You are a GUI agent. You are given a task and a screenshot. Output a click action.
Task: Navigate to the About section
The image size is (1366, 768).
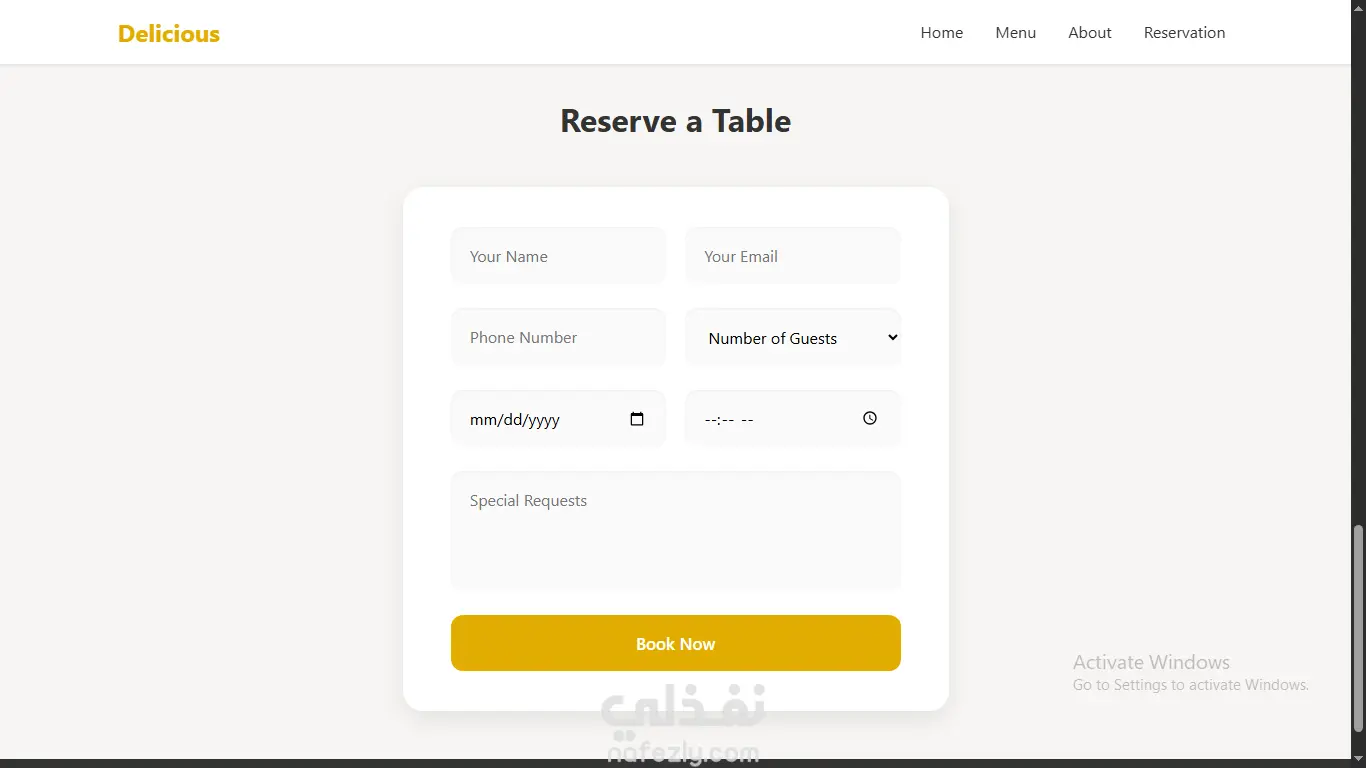[x=1090, y=33]
